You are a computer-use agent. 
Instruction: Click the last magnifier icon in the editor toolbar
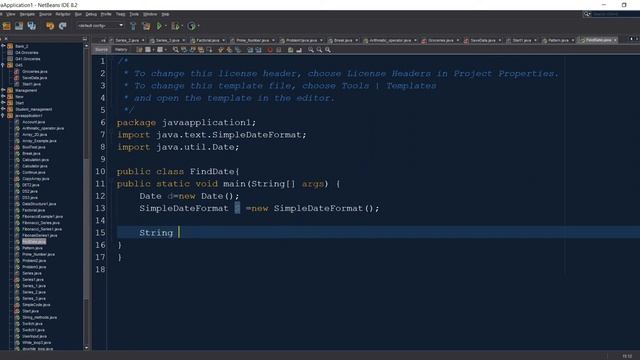pyautogui.click(x=328, y=50)
